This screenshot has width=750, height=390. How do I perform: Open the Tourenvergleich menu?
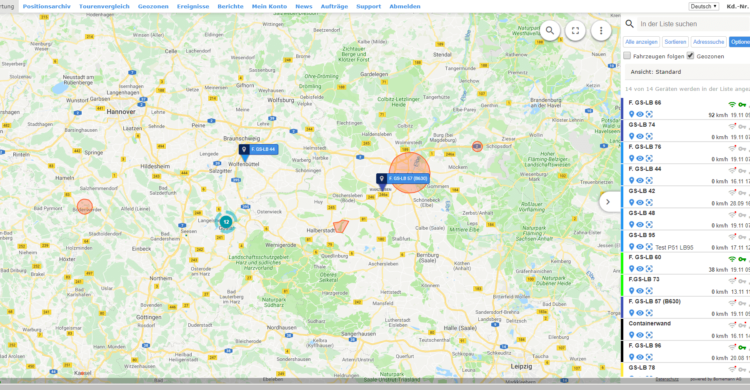104,6
